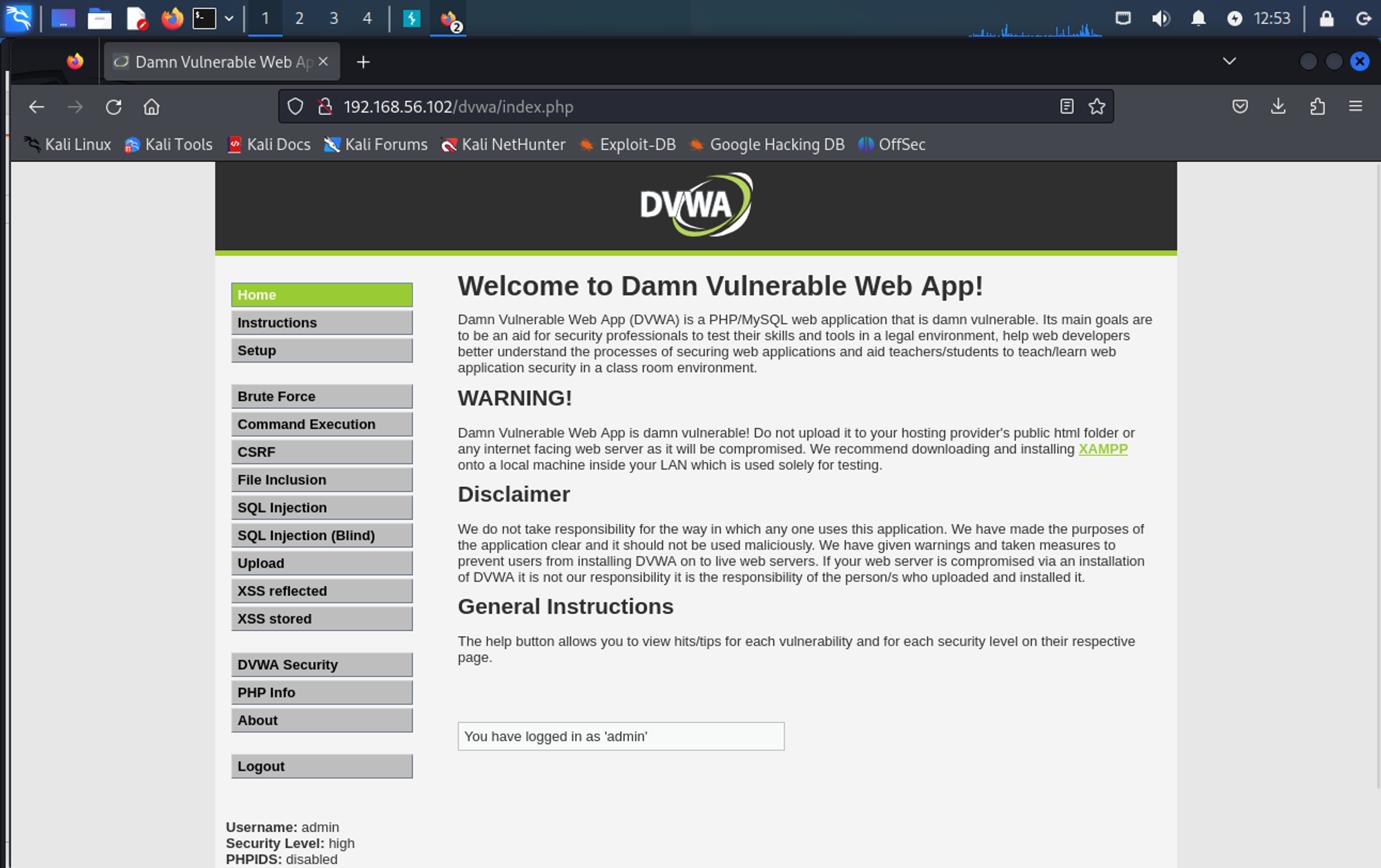Reload the current page

click(x=114, y=107)
